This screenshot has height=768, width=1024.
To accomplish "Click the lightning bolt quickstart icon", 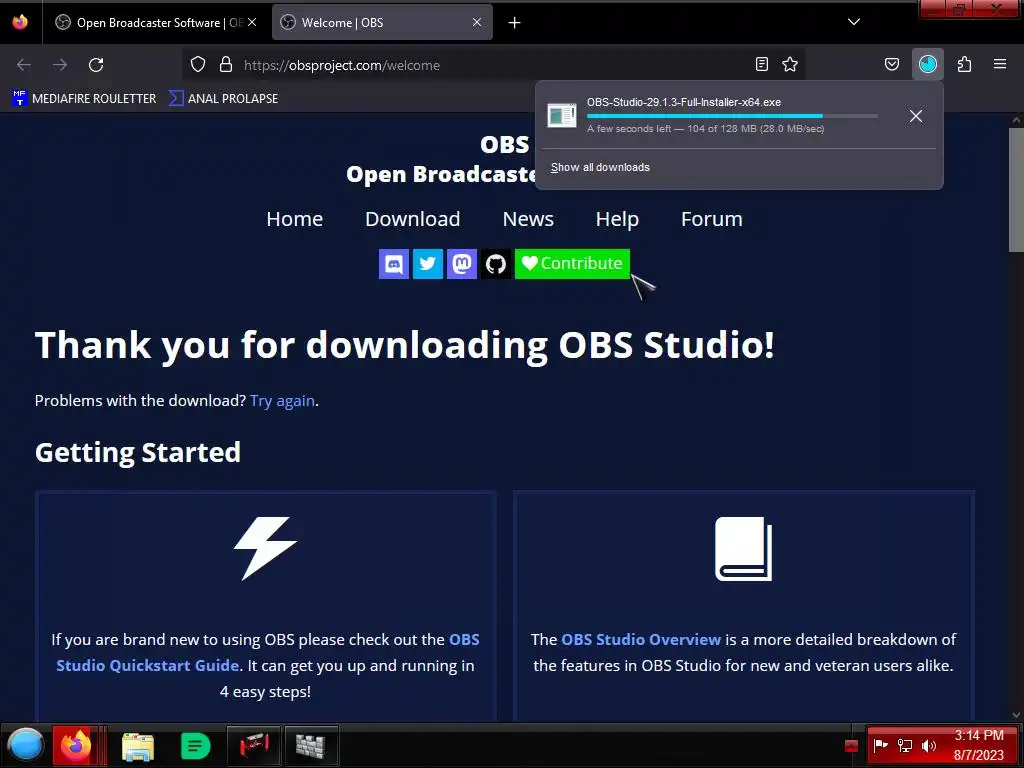I will click(x=265, y=549).
